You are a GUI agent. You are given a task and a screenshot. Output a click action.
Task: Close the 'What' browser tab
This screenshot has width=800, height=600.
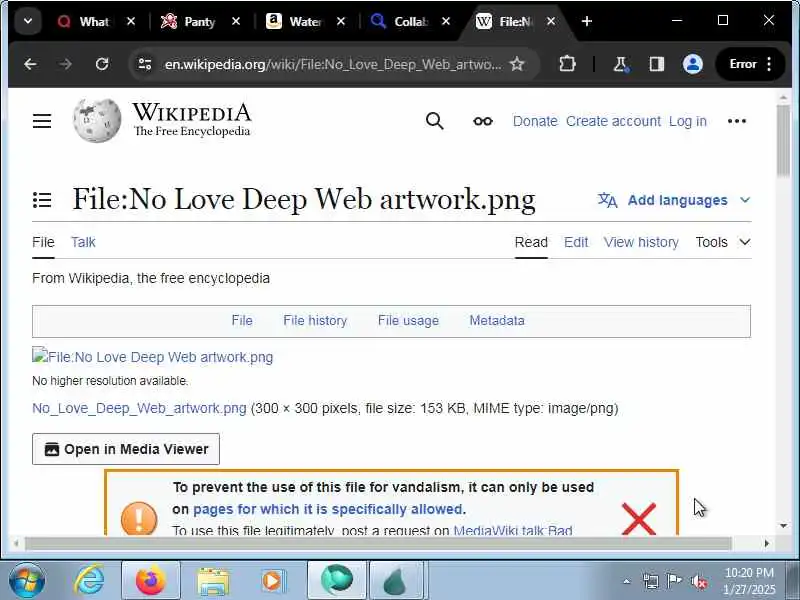tap(131, 21)
